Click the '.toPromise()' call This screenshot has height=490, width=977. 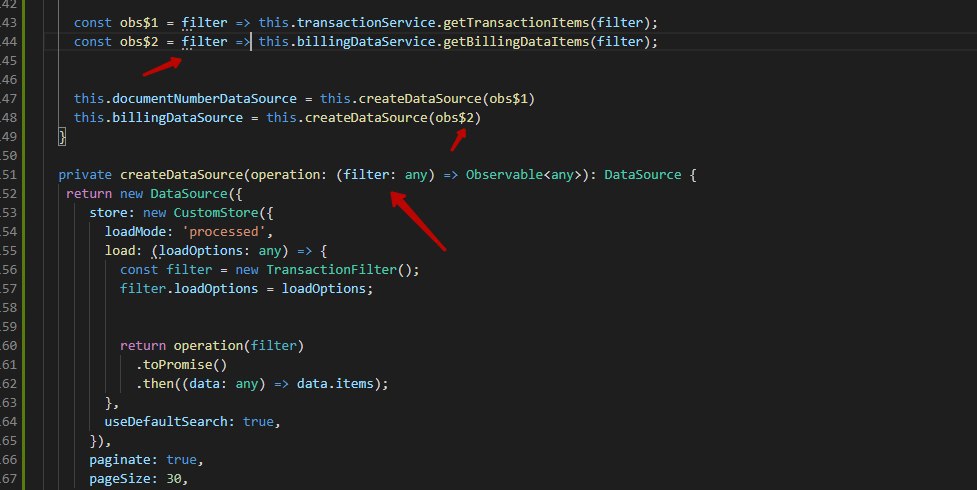[181, 365]
